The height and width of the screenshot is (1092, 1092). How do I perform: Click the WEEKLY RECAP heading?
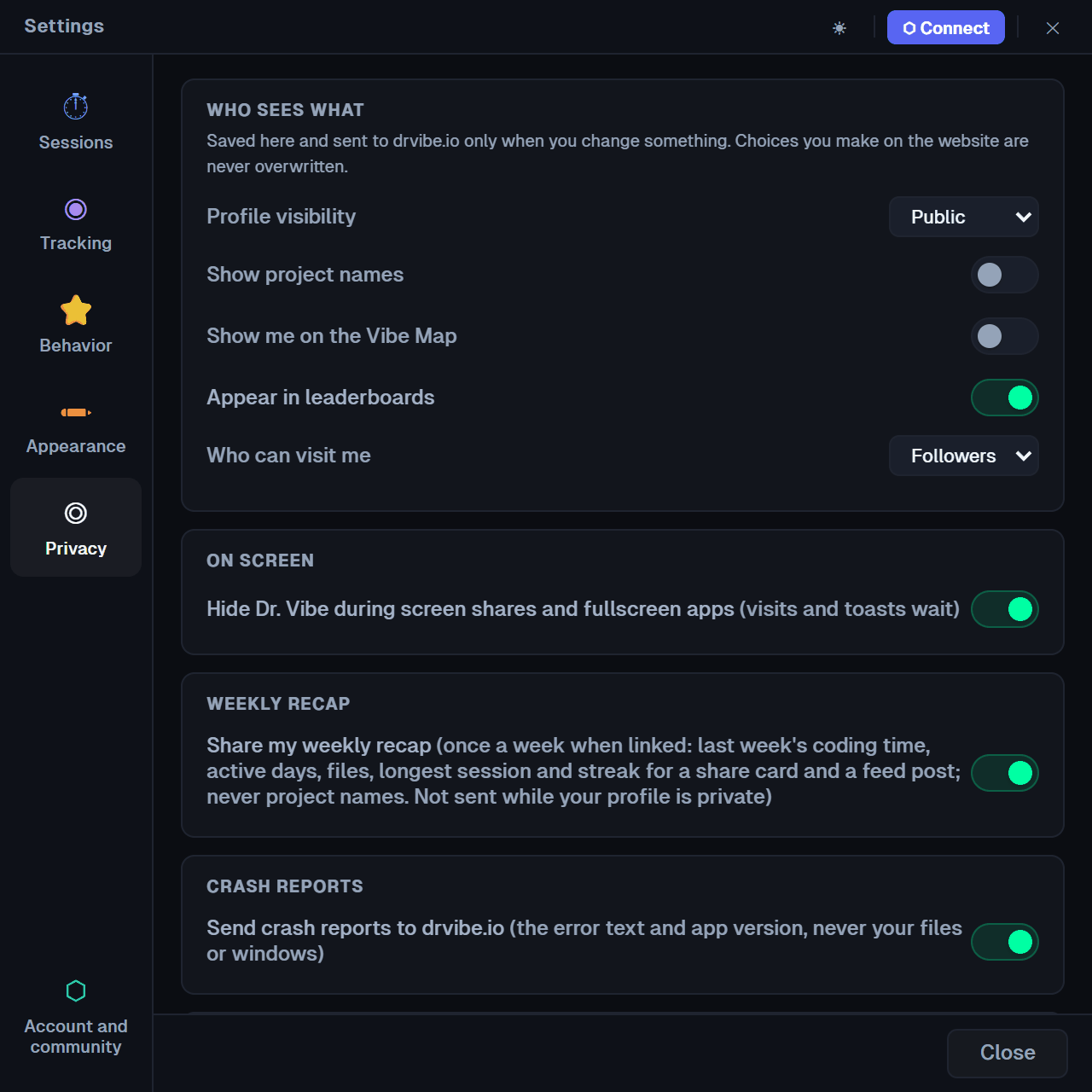(x=278, y=704)
